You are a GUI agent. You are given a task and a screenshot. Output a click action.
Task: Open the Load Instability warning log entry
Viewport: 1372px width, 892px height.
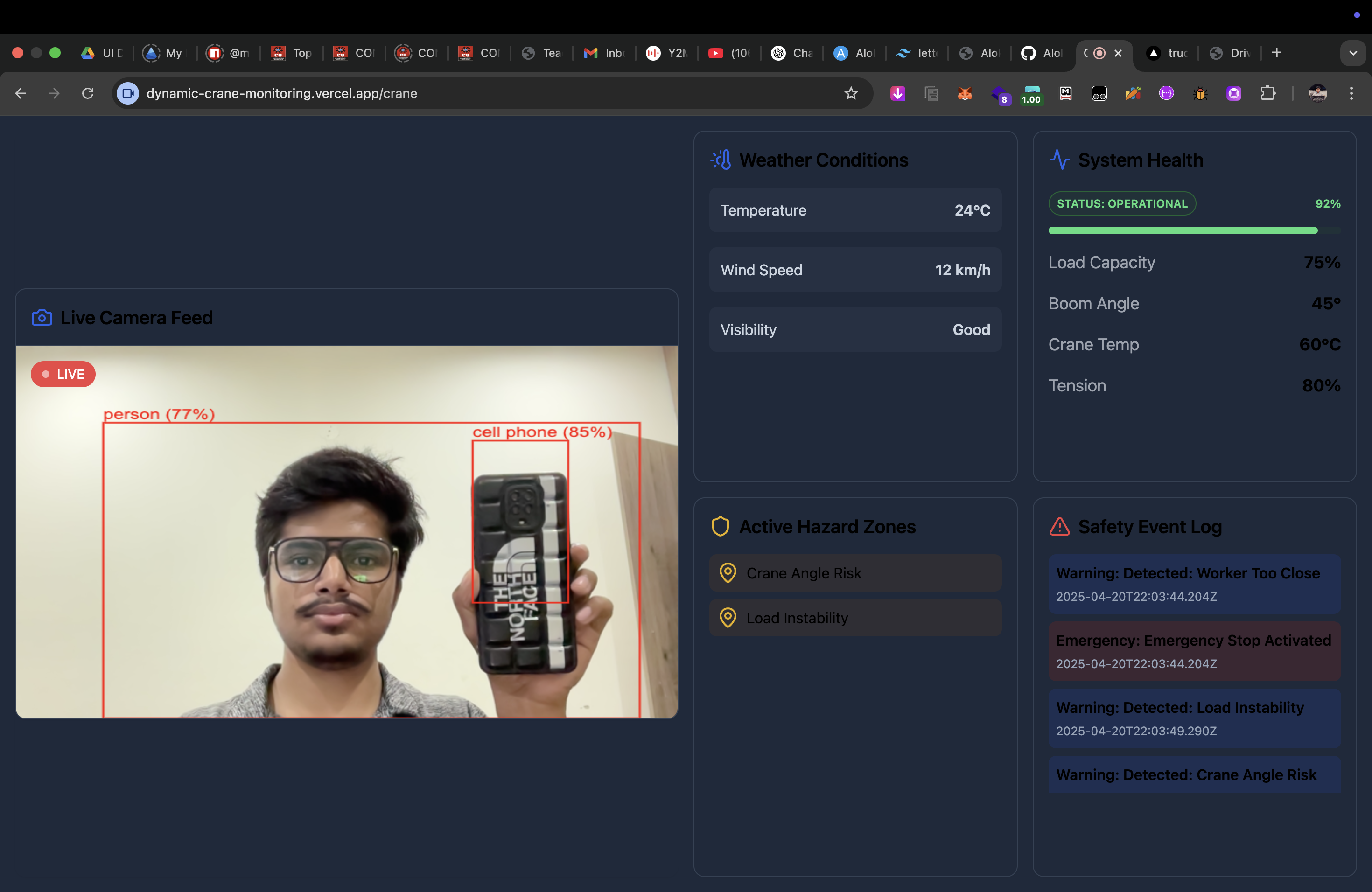coord(1195,718)
